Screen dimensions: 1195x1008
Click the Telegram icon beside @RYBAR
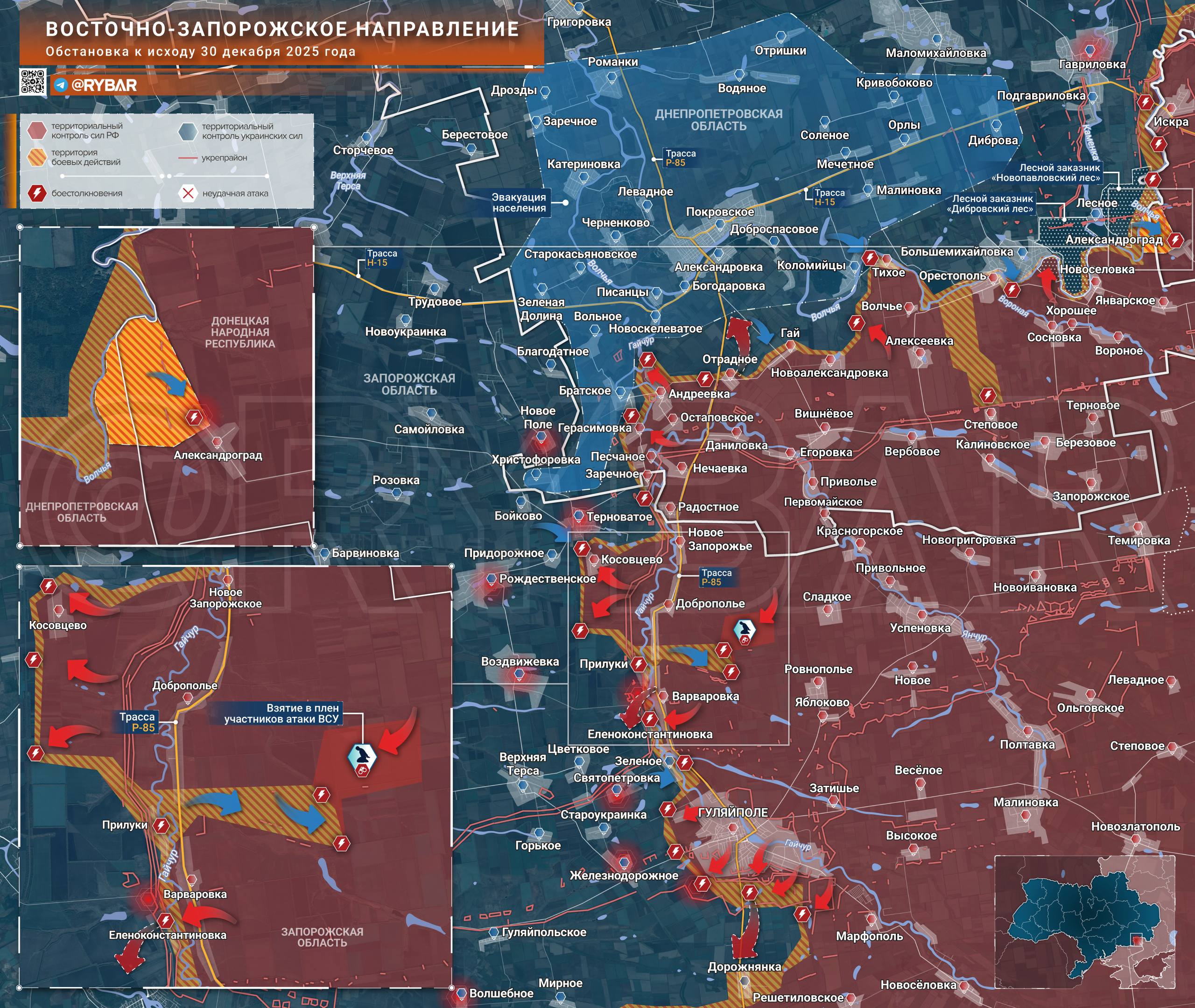(x=61, y=86)
